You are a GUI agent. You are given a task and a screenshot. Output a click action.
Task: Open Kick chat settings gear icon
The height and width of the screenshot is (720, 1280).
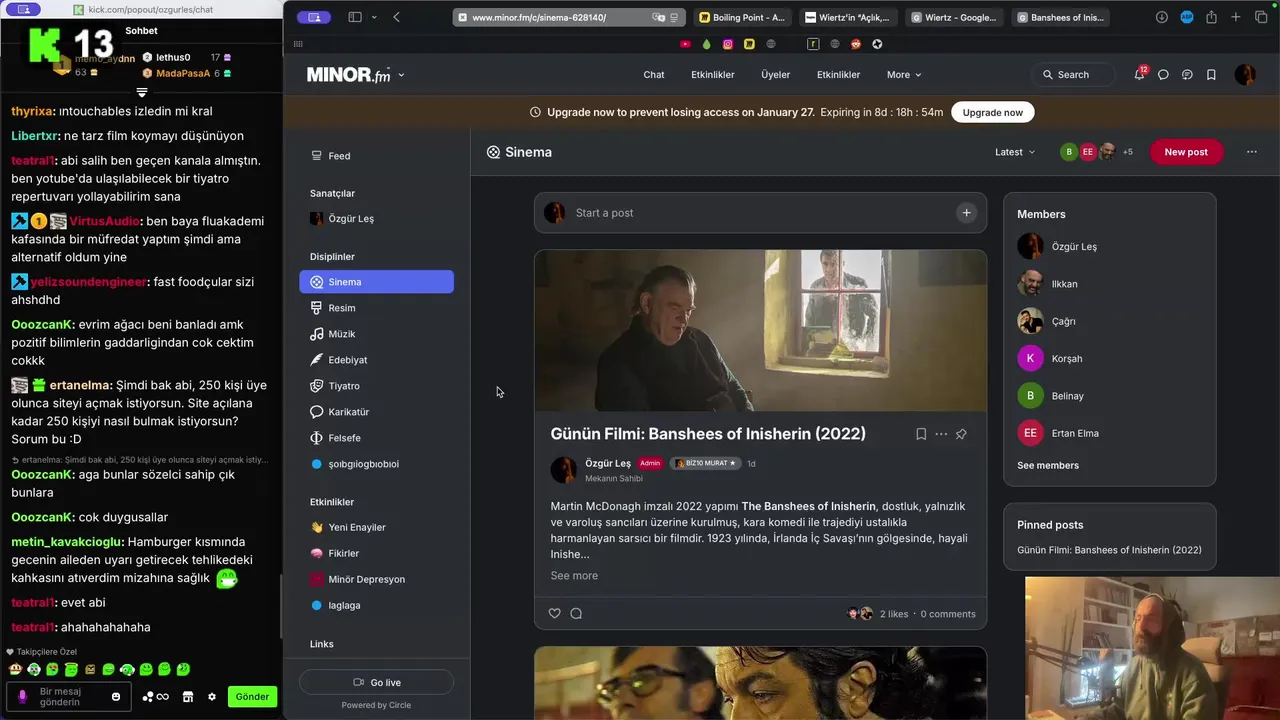click(x=211, y=697)
